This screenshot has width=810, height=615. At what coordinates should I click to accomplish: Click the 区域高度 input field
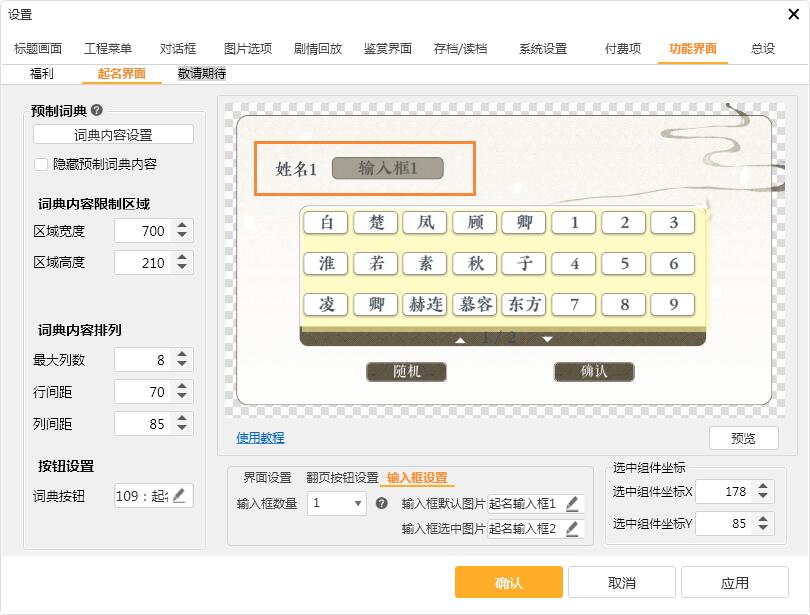click(142, 263)
